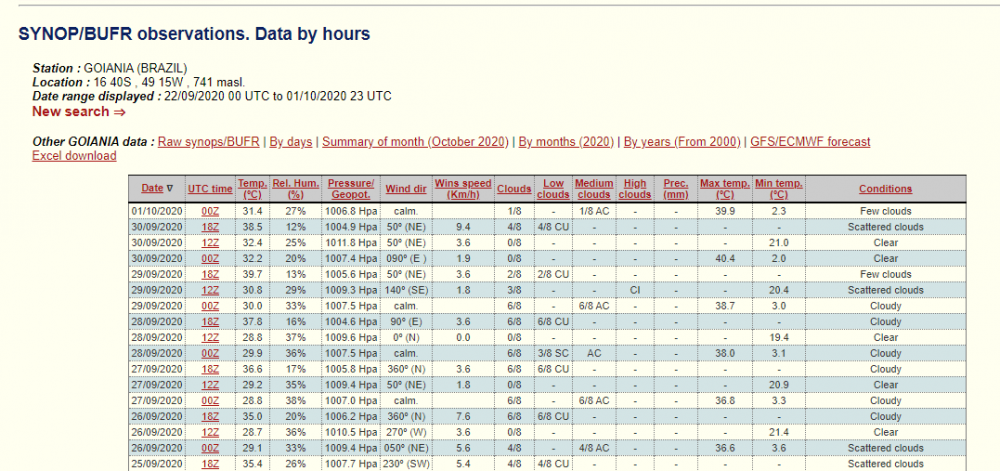
Task: Open Summary of month (October 2020)
Action: click(415, 142)
